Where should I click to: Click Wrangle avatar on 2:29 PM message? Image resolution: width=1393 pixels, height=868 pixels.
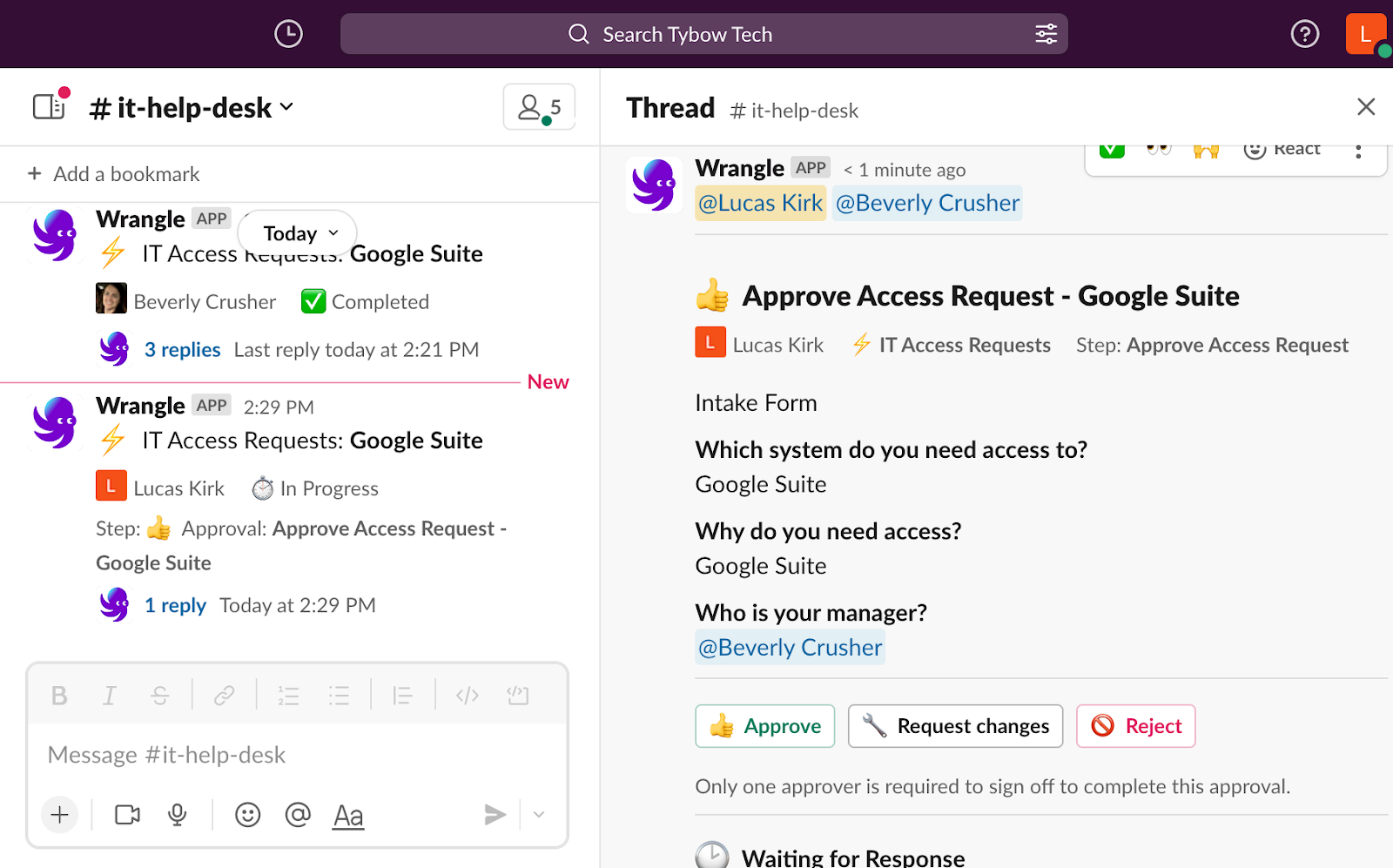54,422
